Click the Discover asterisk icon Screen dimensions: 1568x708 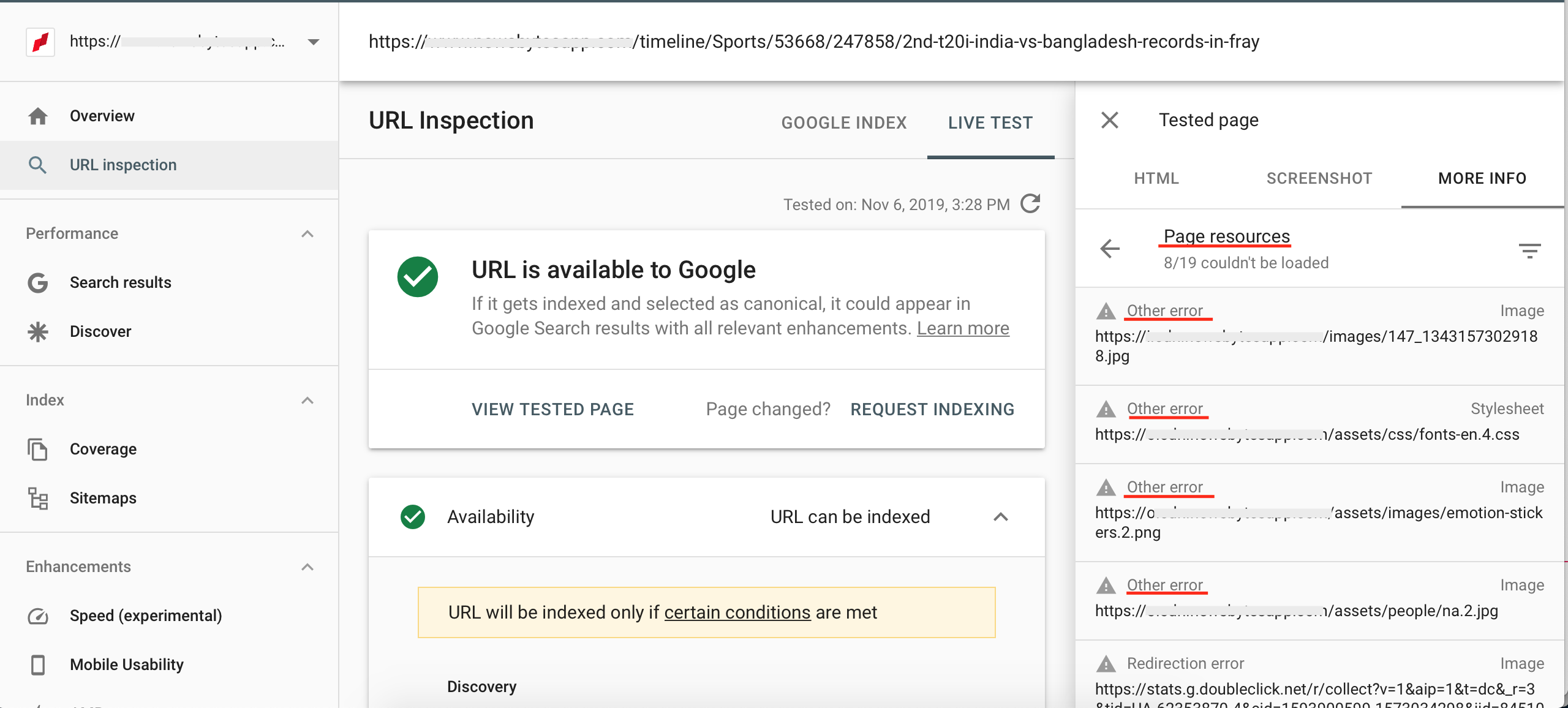pos(38,331)
